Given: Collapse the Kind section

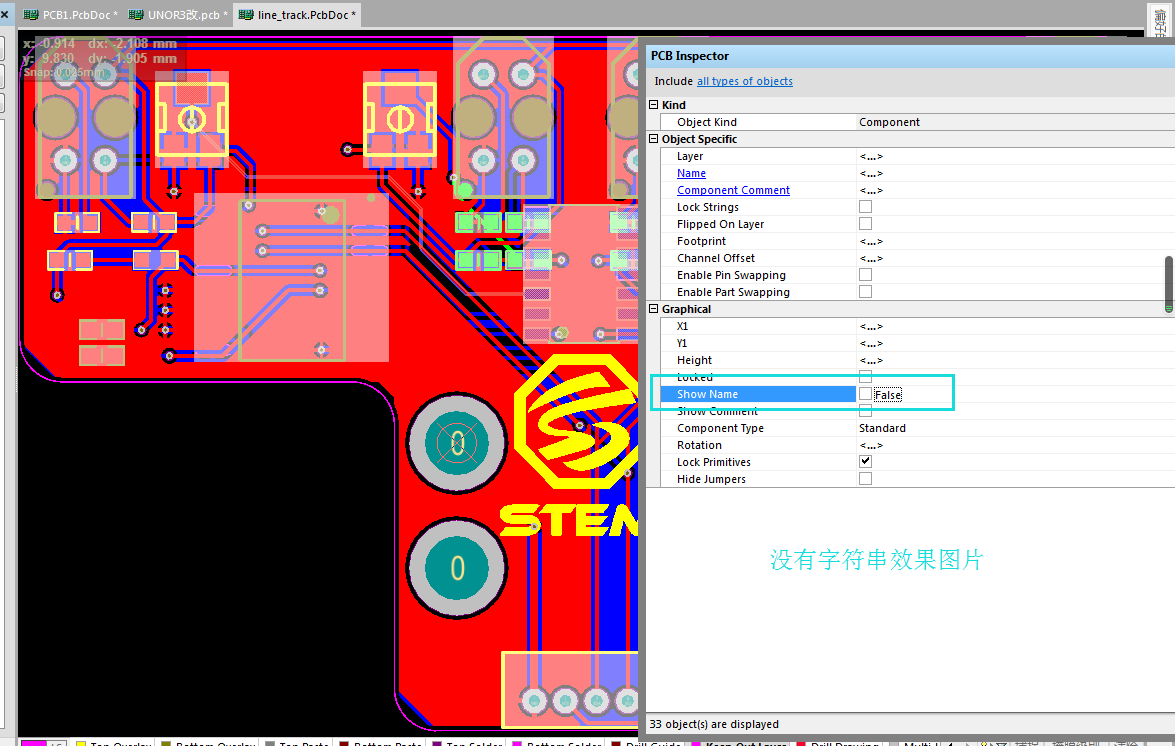Looking at the screenshot, I should 654,105.
